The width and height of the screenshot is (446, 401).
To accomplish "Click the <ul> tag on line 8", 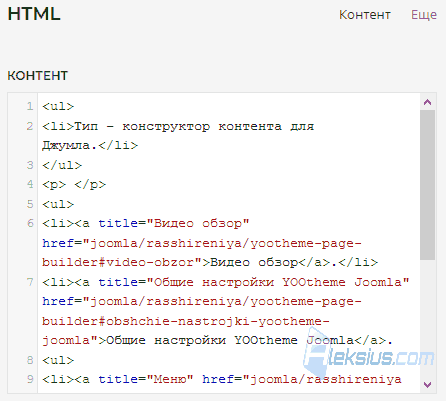I will click(58, 360).
